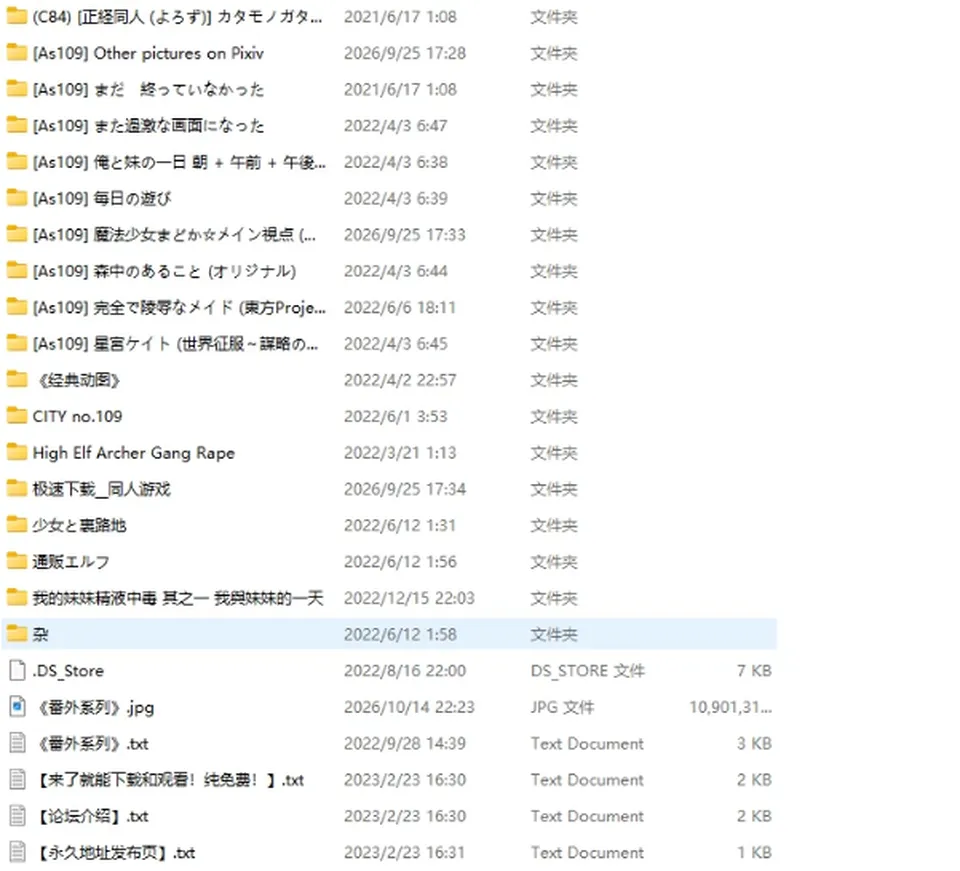Select the highlighted folder name "杂"

coord(40,634)
